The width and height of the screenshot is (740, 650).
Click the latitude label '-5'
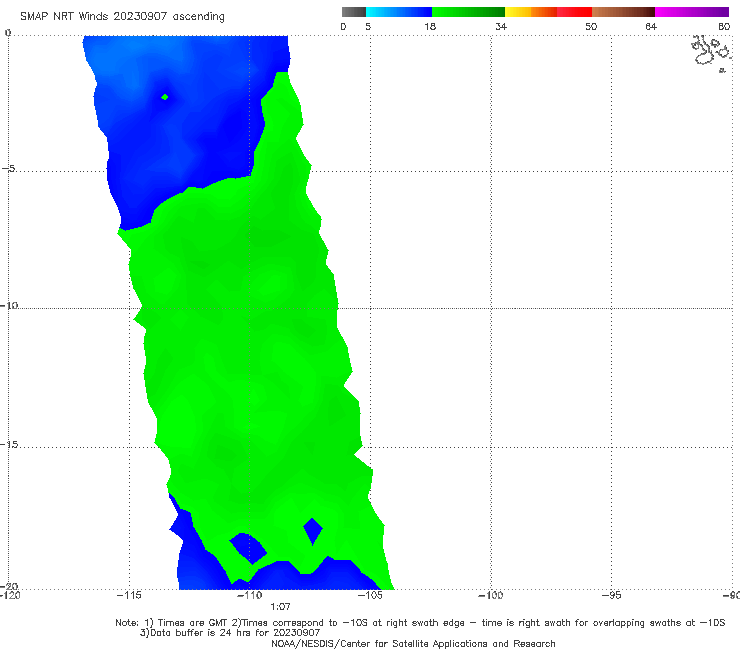point(8,169)
